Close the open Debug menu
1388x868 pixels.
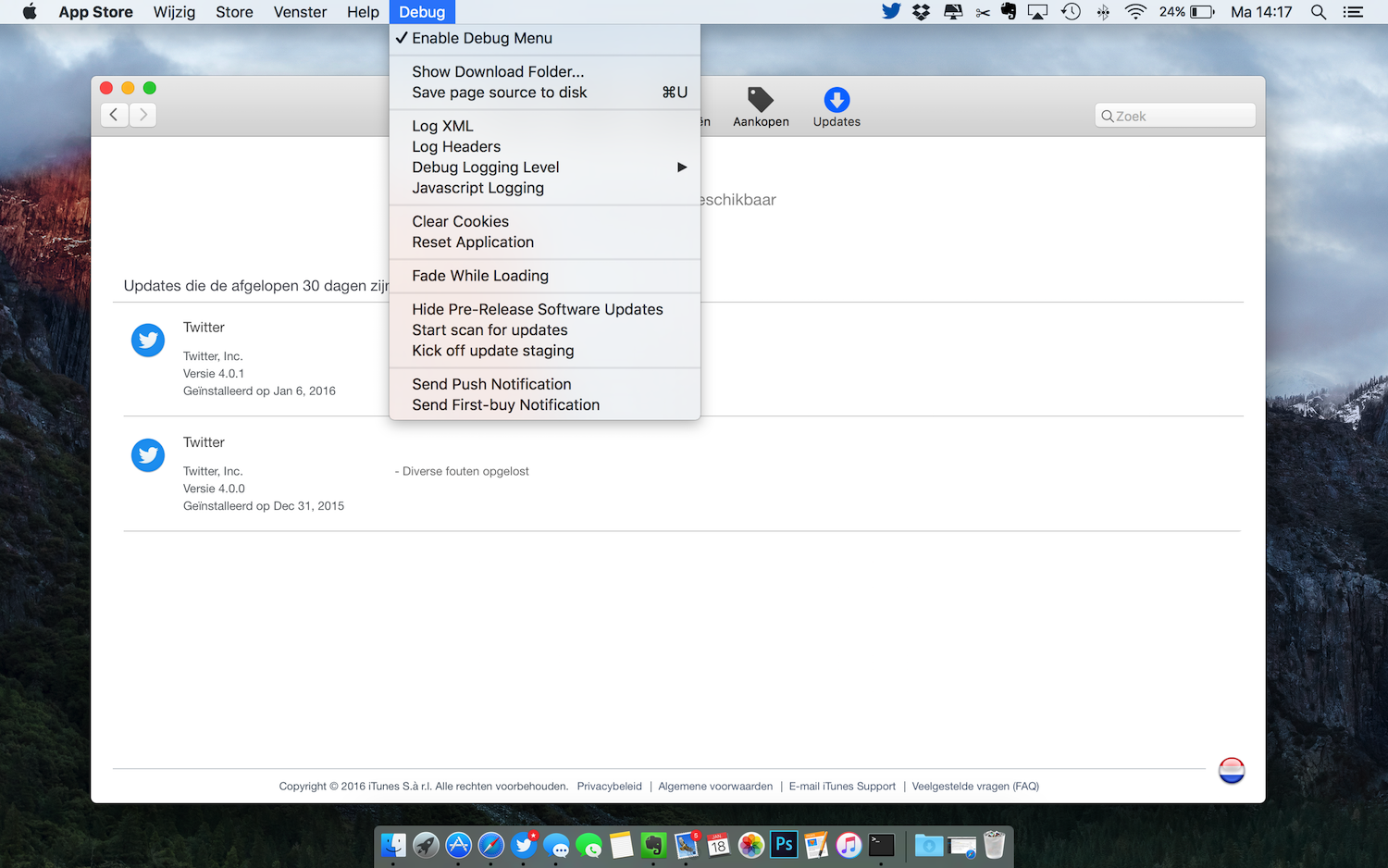pyautogui.click(x=422, y=12)
